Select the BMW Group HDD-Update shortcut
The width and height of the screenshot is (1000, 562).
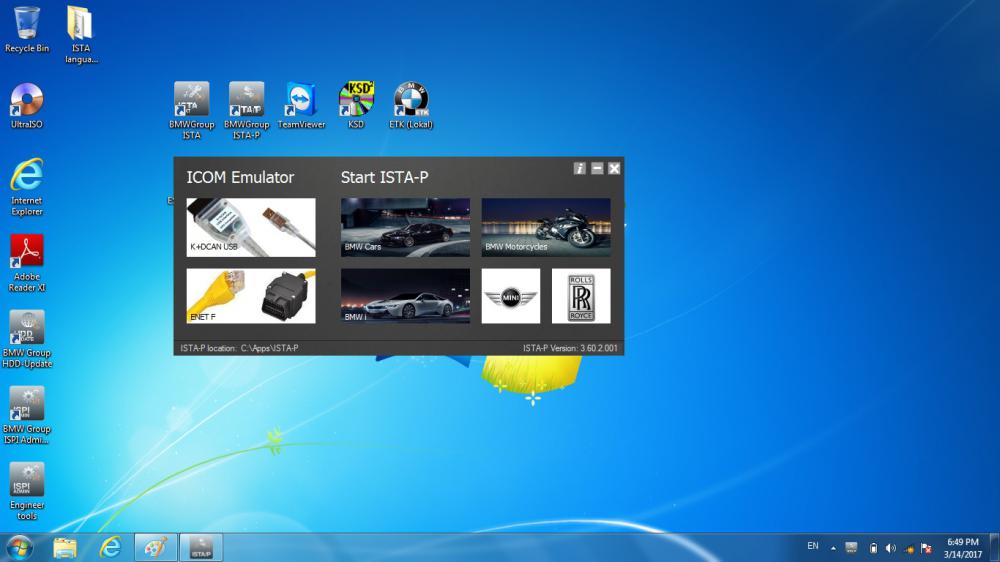pyautogui.click(x=27, y=339)
